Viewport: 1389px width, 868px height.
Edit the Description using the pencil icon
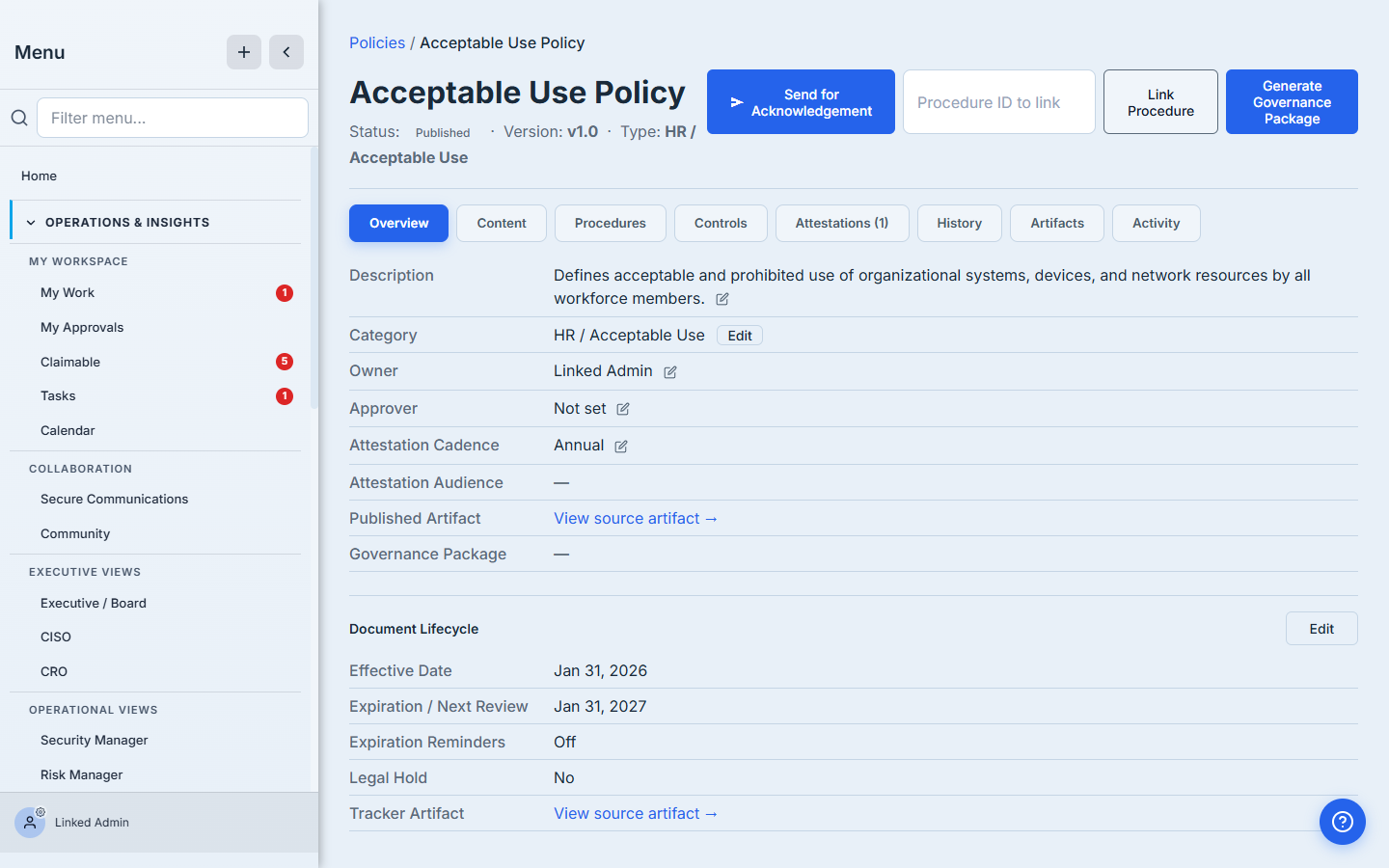point(722,299)
